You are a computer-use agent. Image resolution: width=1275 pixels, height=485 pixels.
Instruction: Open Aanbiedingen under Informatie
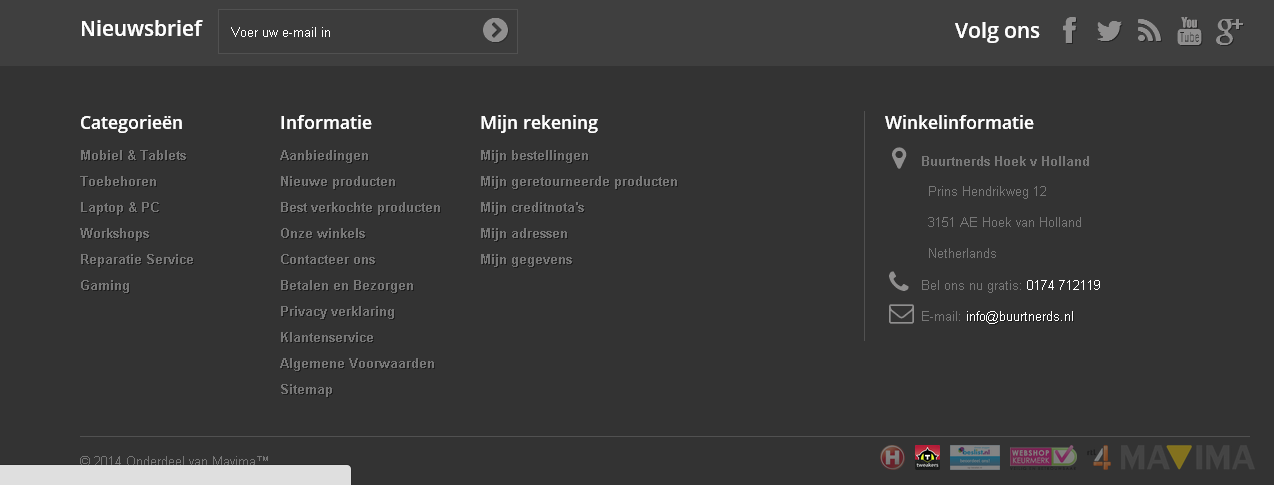tap(324, 155)
